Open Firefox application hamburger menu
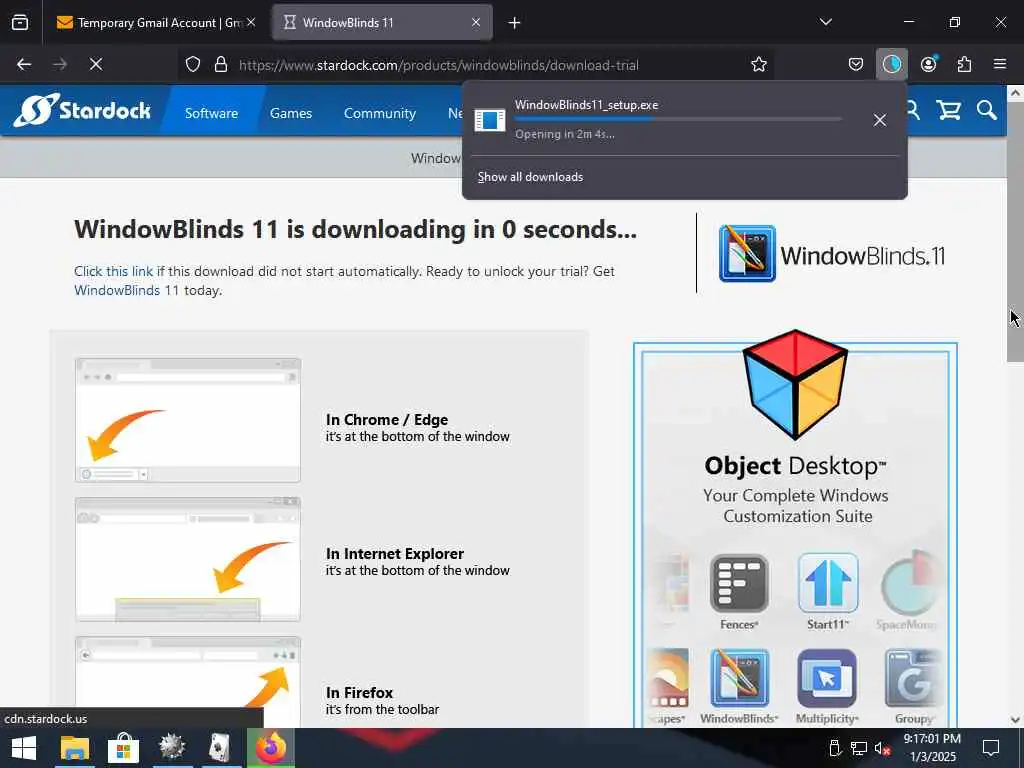Viewport: 1024px width, 768px height. 1000,64
